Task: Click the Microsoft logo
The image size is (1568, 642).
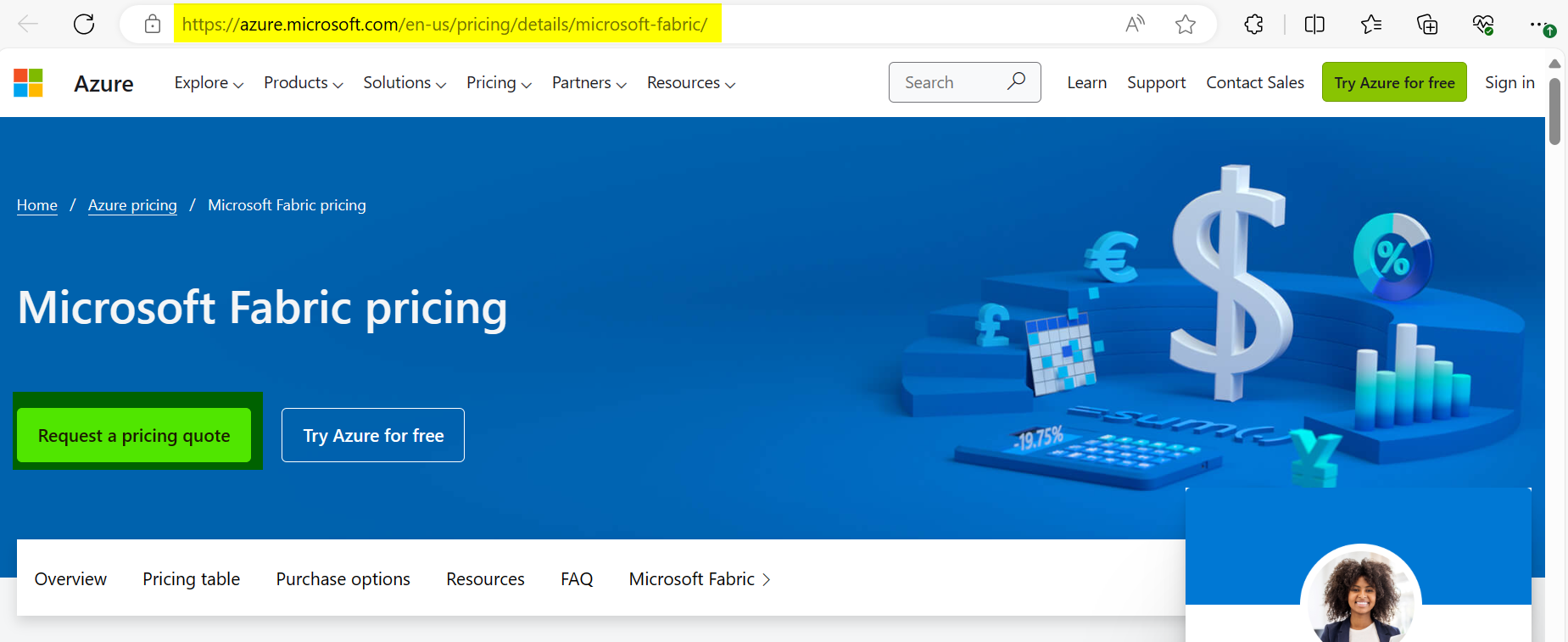Action: 28,83
